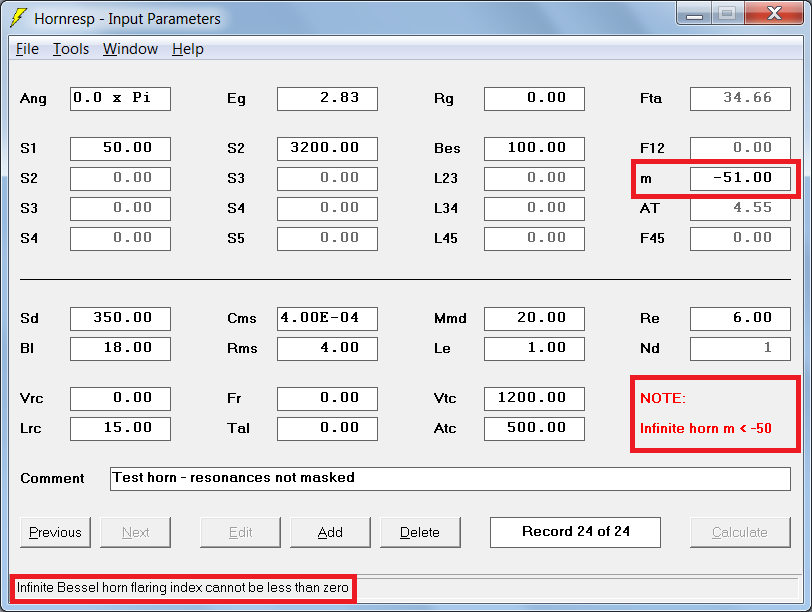Click the Cms label
812x612 pixels.
pos(241,318)
